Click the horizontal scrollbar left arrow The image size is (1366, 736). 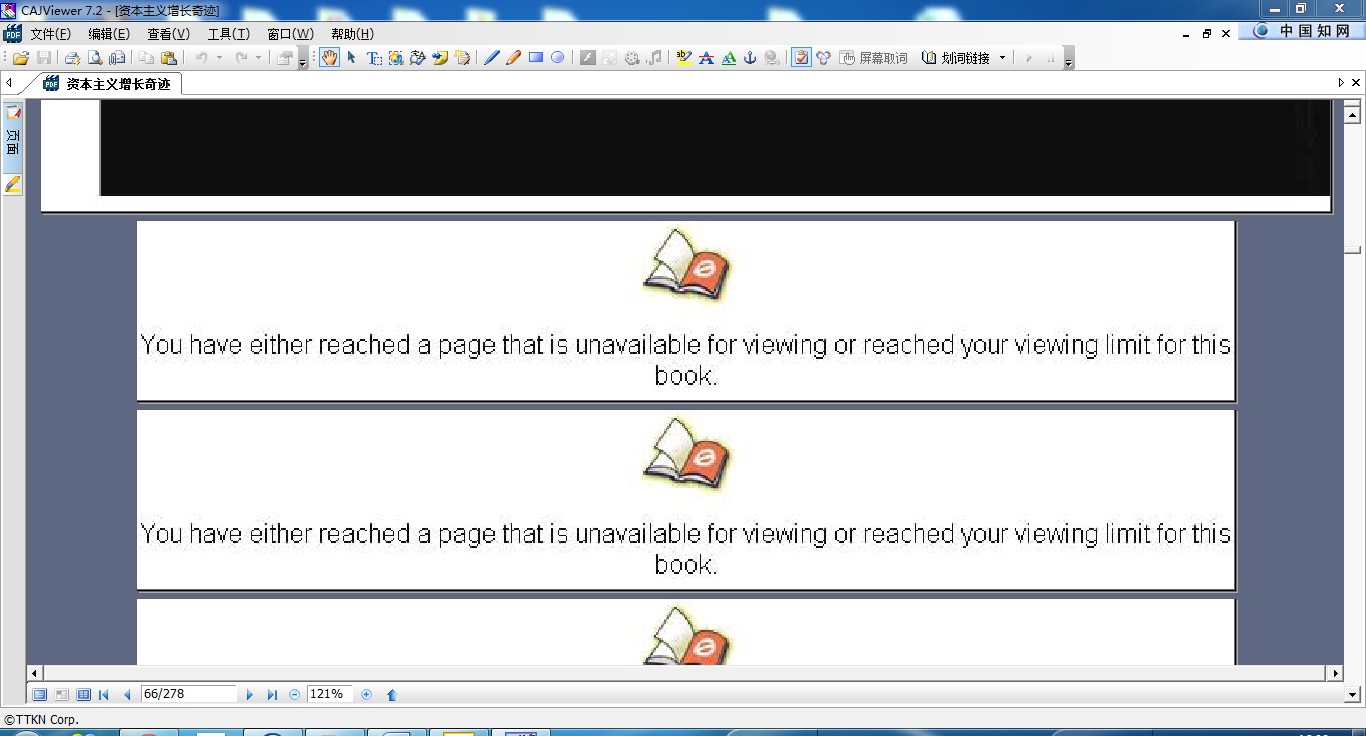tap(35, 674)
